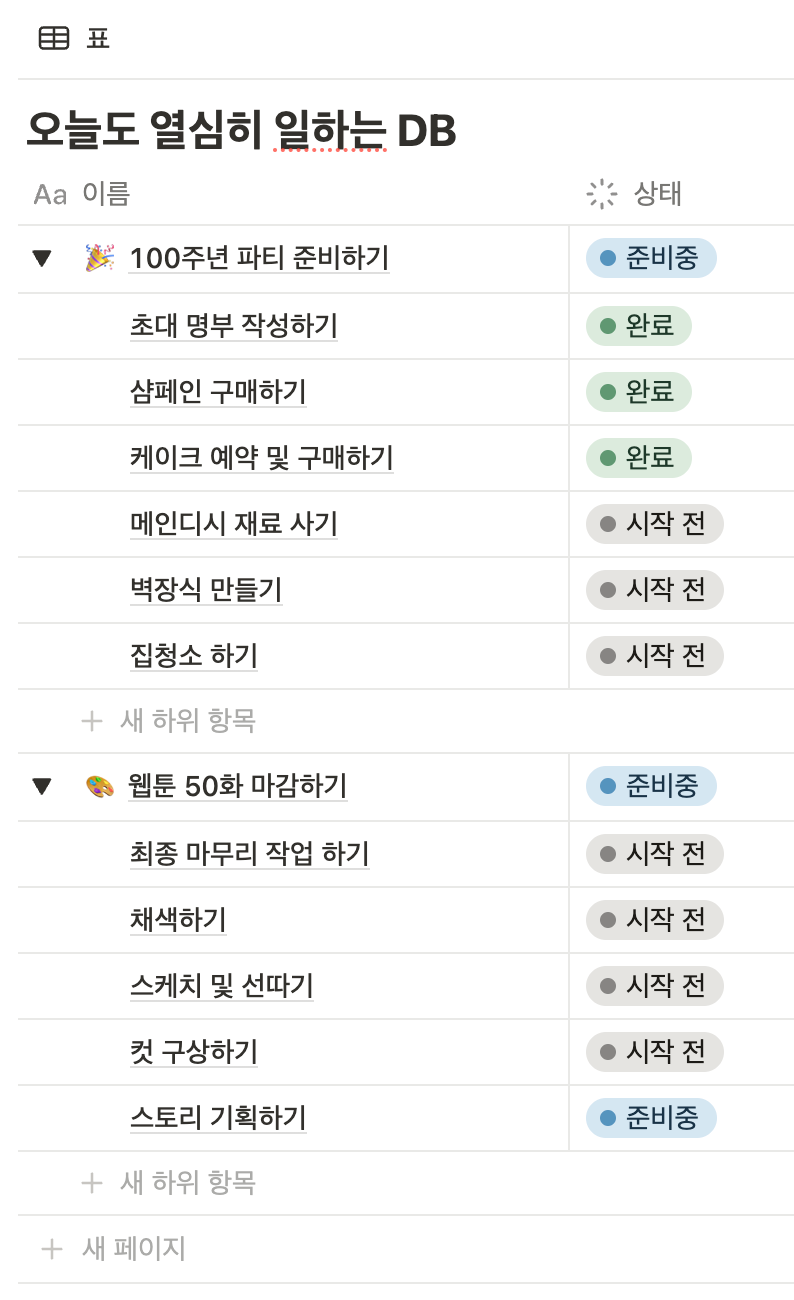The image size is (794, 1300).
Task: Collapse the 100주년 파티 준비하기 row
Action: tap(41, 259)
